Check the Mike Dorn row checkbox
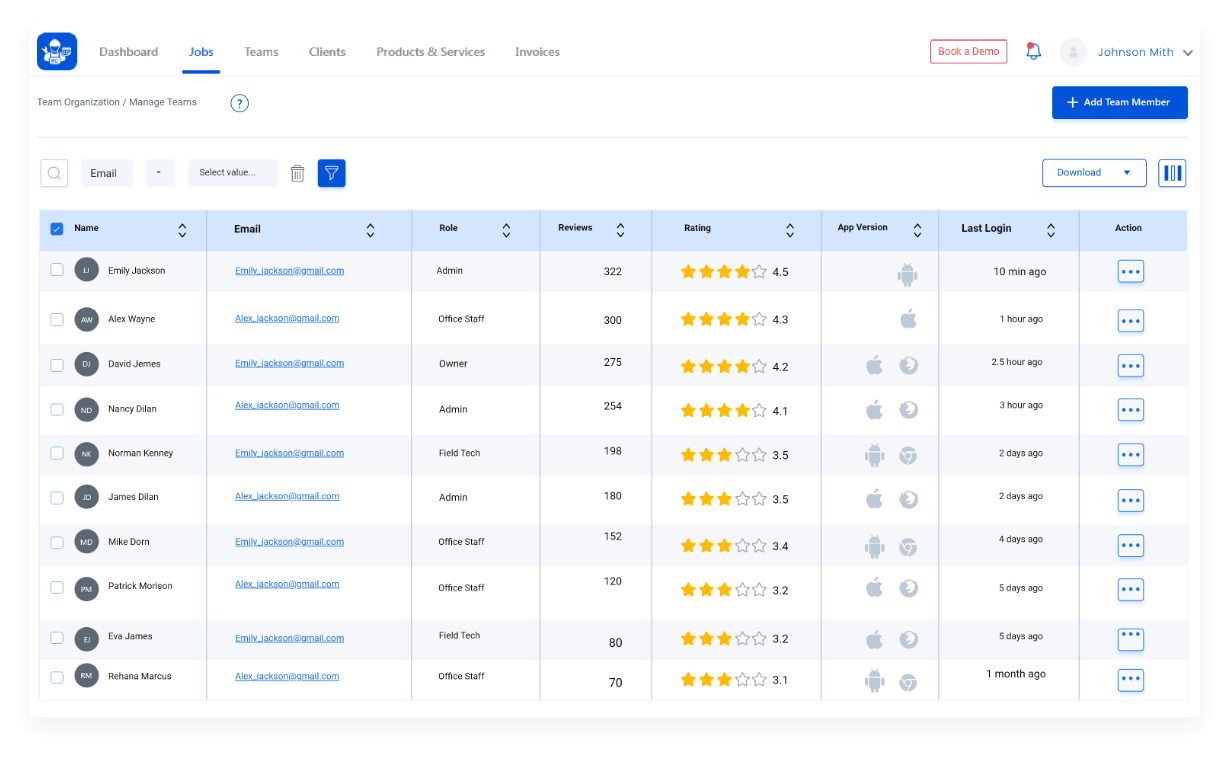The width and height of the screenshot is (1230, 757). click(57, 542)
